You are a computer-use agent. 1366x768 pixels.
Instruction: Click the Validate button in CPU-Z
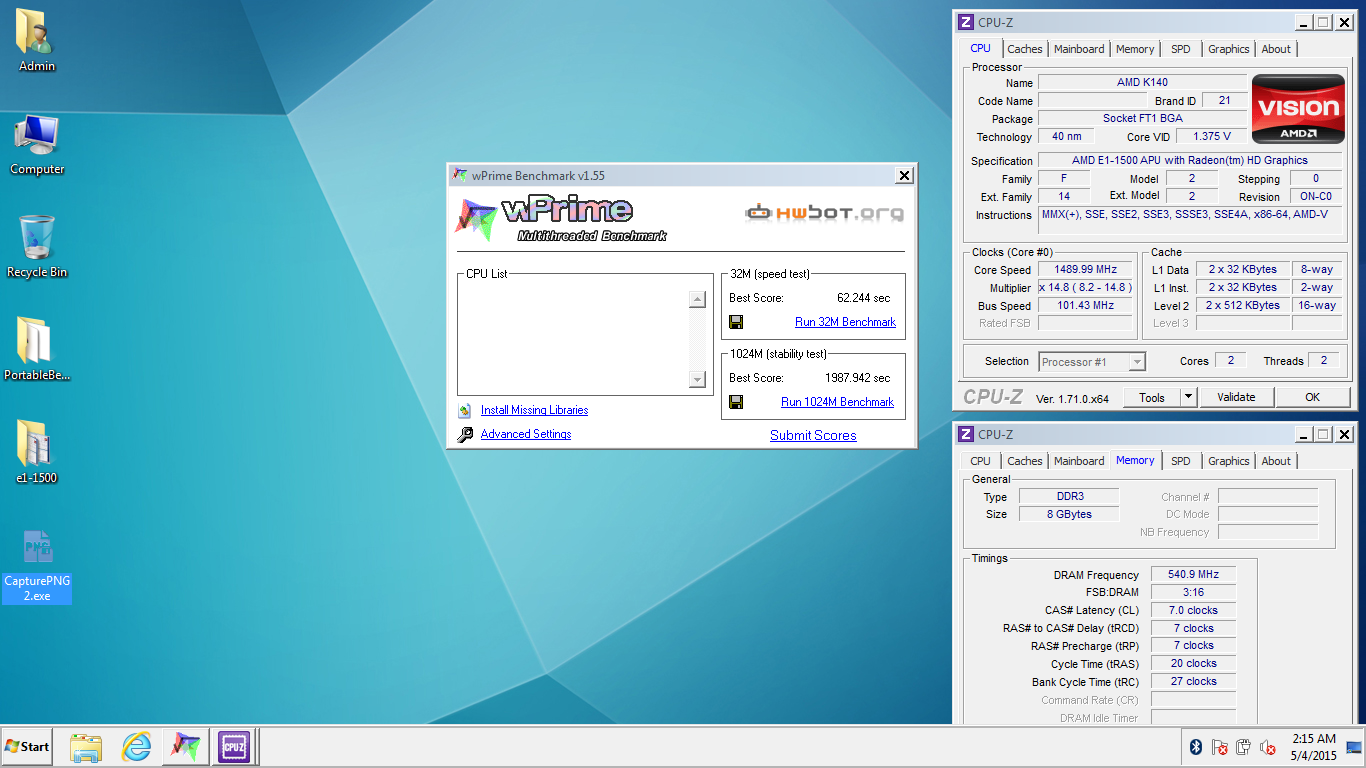[x=1236, y=397]
